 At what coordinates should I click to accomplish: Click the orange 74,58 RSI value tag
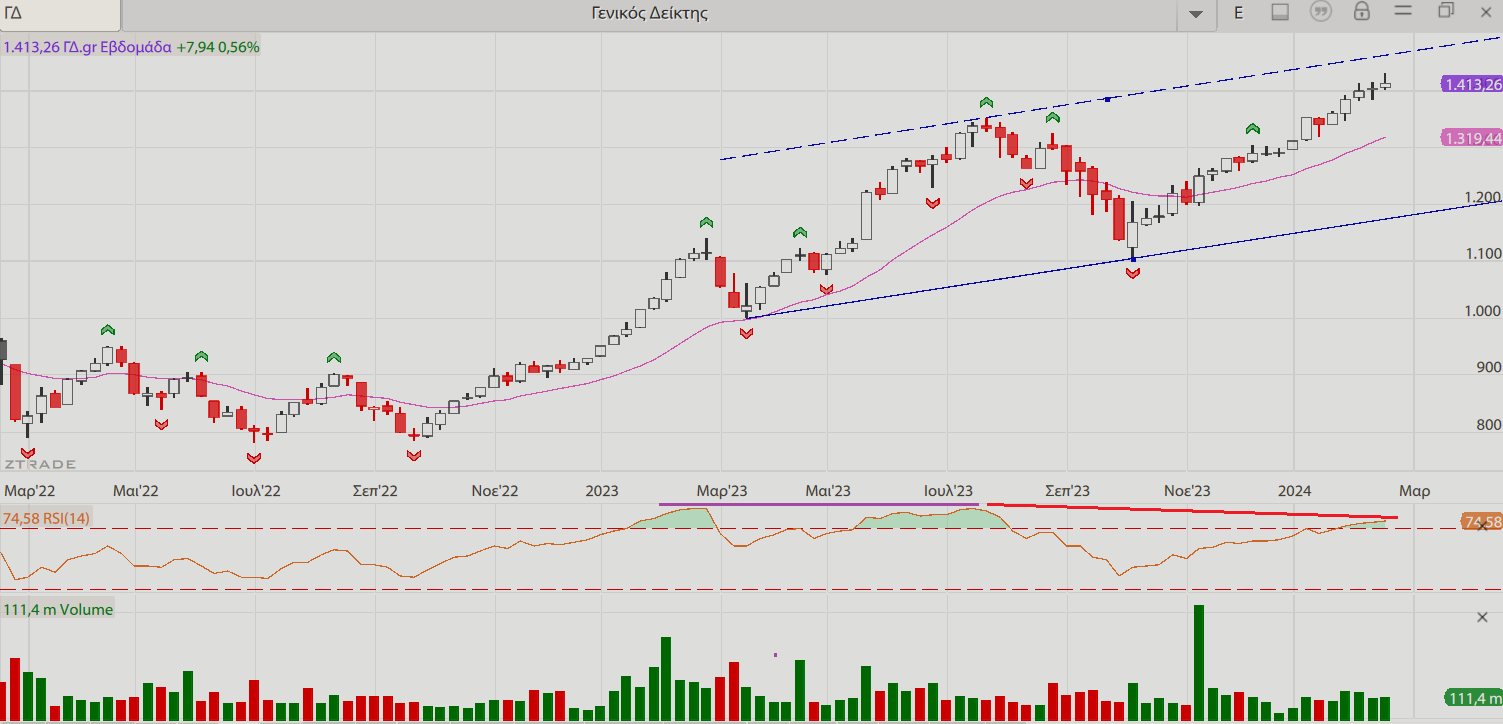tap(1481, 522)
